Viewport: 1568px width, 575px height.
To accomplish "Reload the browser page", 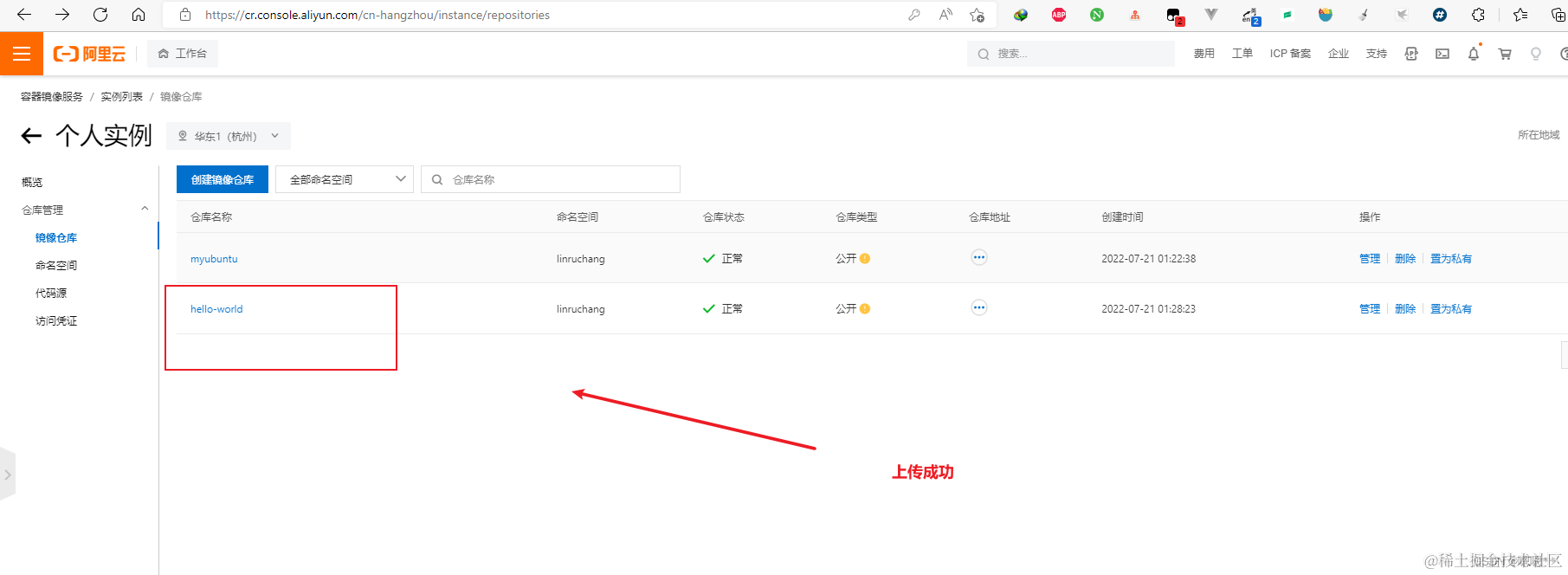I will pos(100,15).
